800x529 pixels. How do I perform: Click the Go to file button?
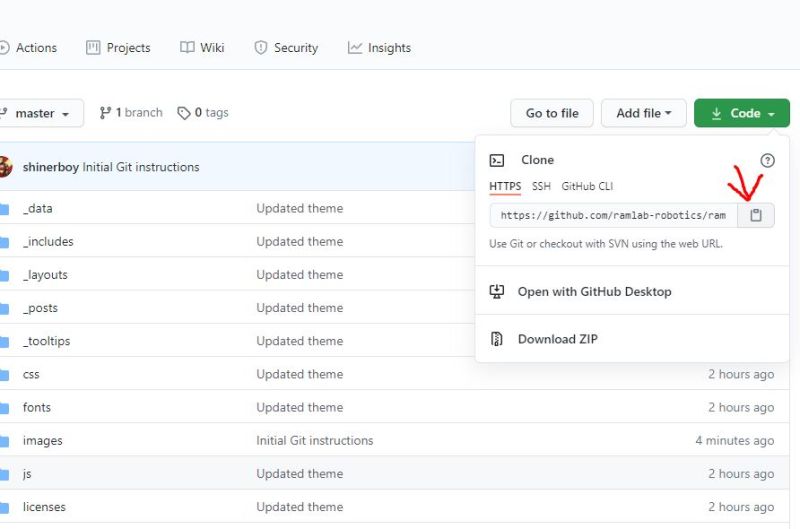tap(552, 113)
